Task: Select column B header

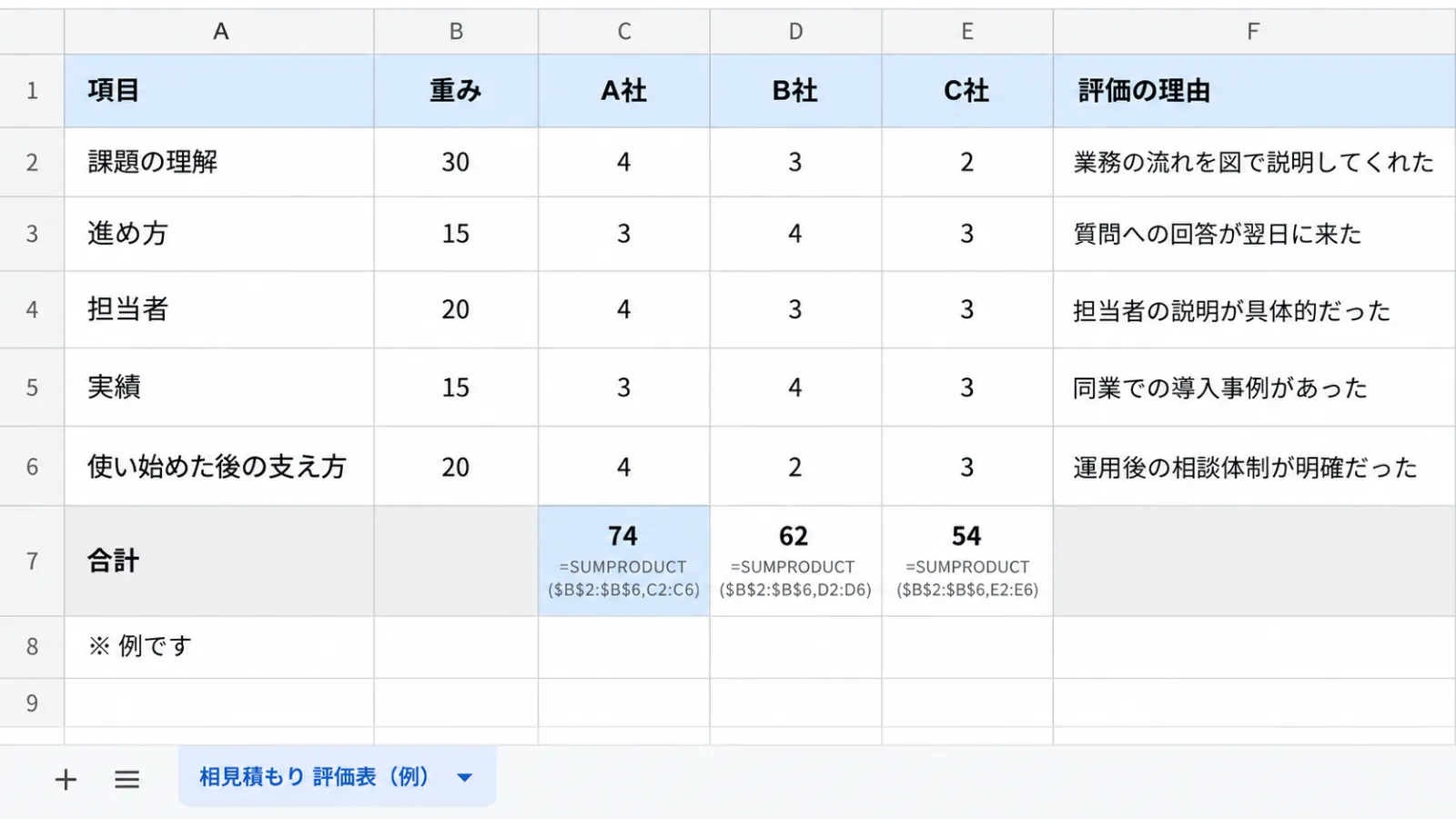Action: (456, 32)
